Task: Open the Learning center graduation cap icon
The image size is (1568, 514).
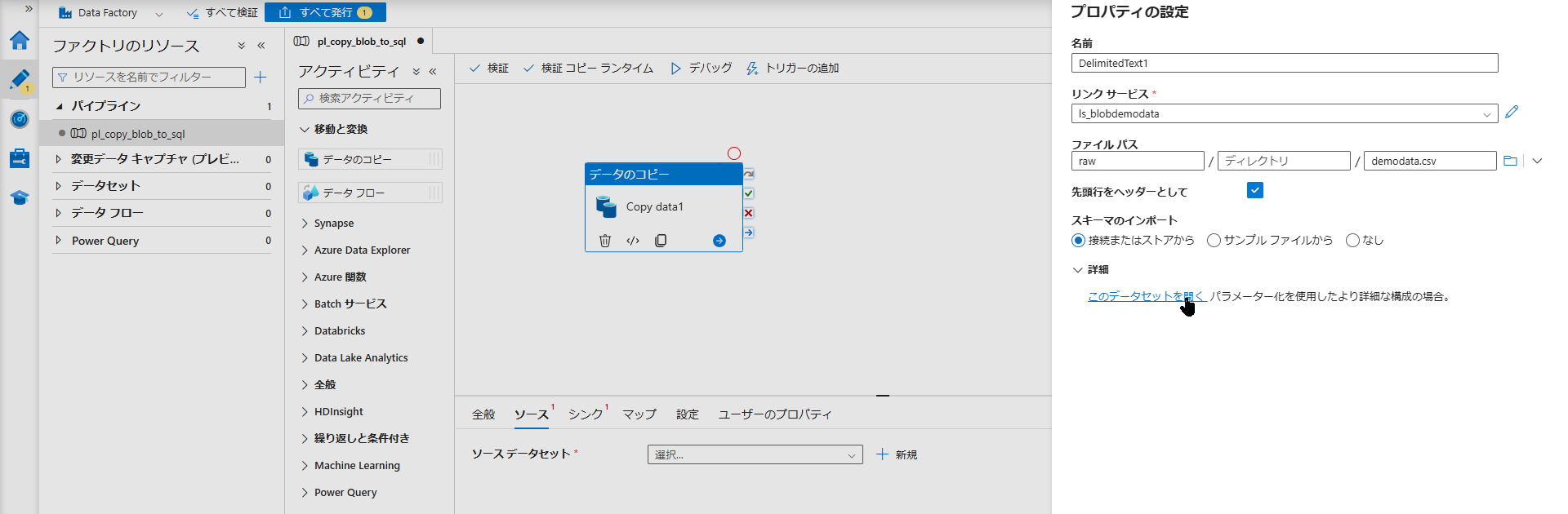Action: pyautogui.click(x=20, y=197)
